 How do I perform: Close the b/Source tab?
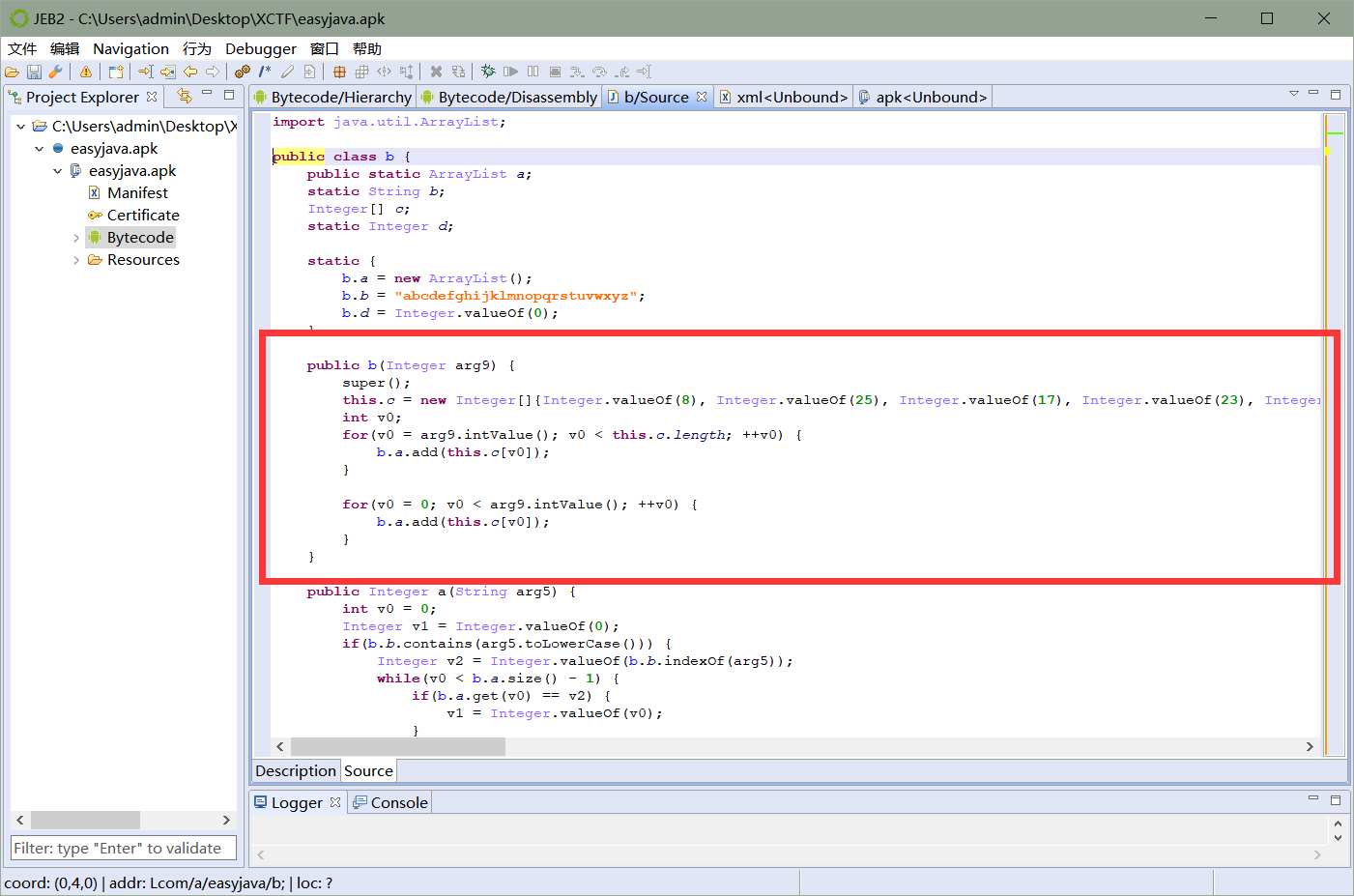tap(702, 97)
